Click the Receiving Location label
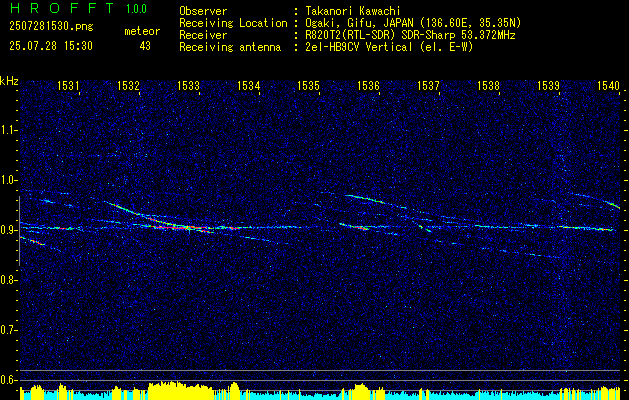This screenshot has width=629, height=400. click(x=233, y=23)
